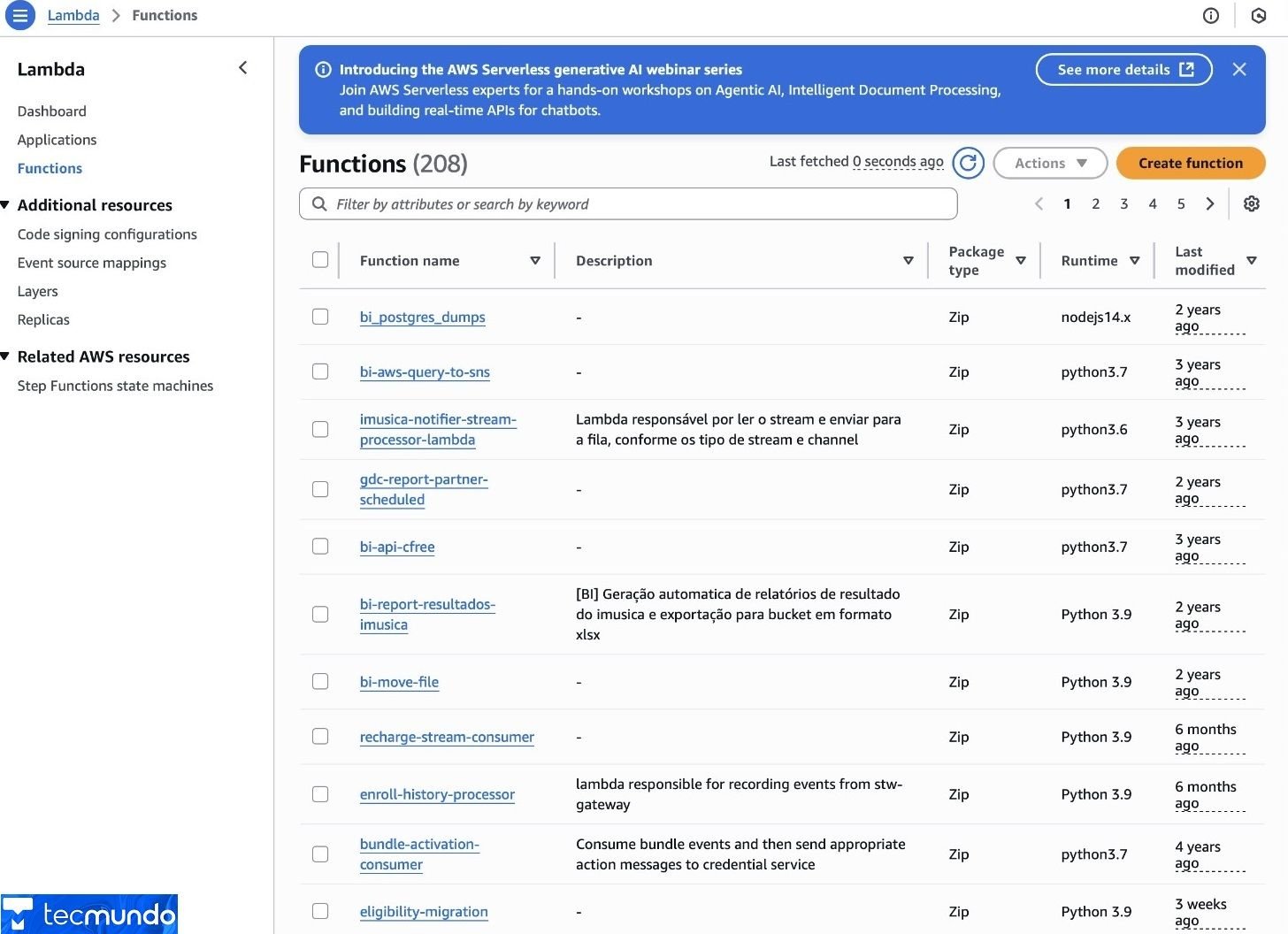
Task: Open Code signing configurations
Action: [107, 234]
